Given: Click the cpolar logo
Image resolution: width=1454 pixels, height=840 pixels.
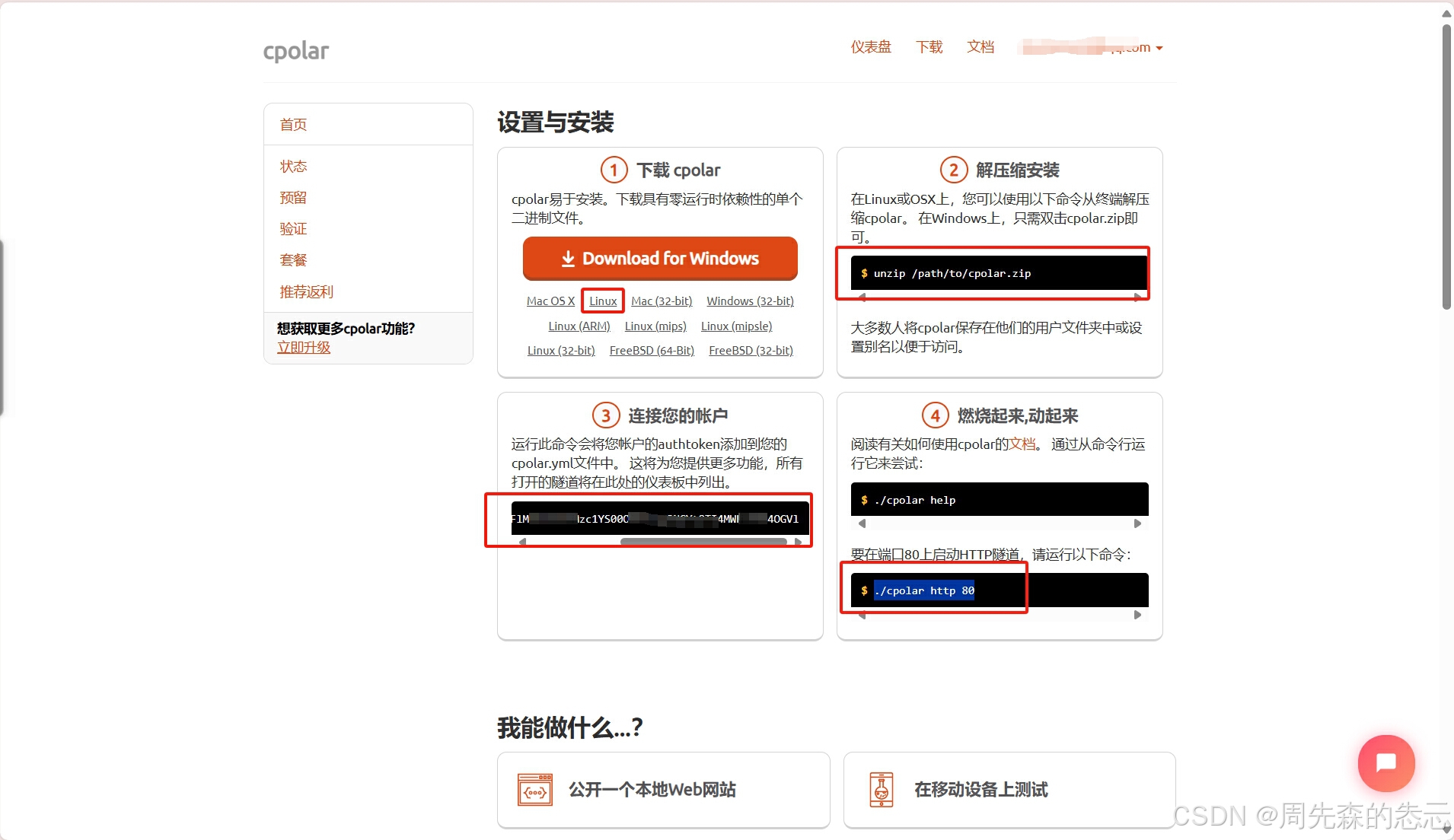Looking at the screenshot, I should 295,51.
